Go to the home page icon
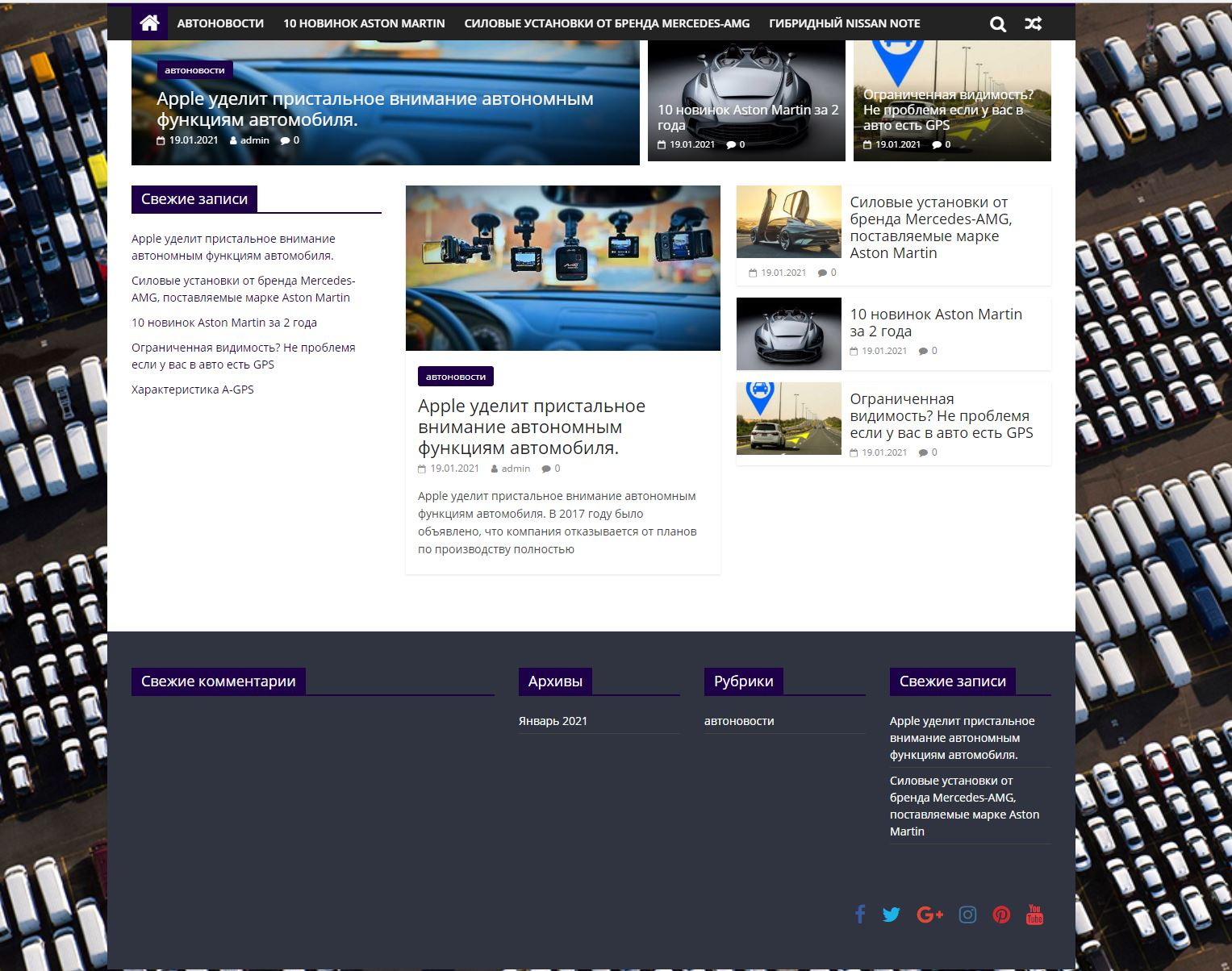This screenshot has width=1232, height=971. pos(149,23)
